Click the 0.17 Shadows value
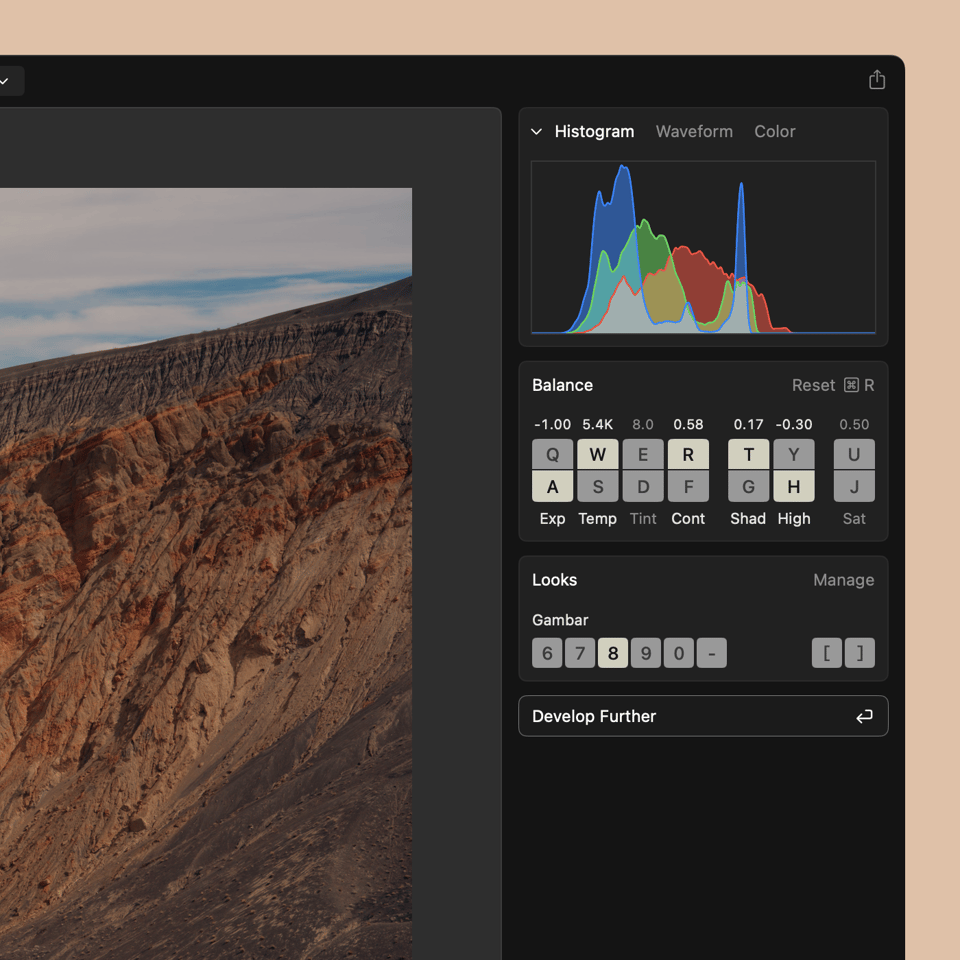The height and width of the screenshot is (960, 960). pos(748,424)
